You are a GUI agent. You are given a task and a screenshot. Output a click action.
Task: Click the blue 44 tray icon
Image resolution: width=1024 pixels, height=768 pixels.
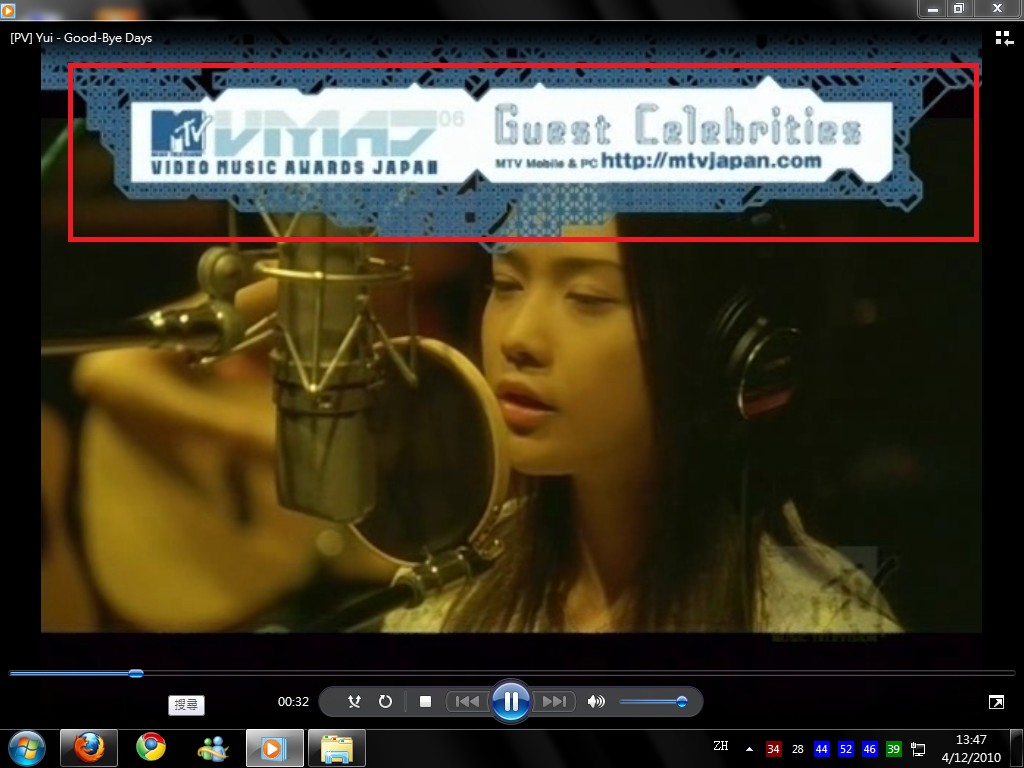[x=822, y=749]
